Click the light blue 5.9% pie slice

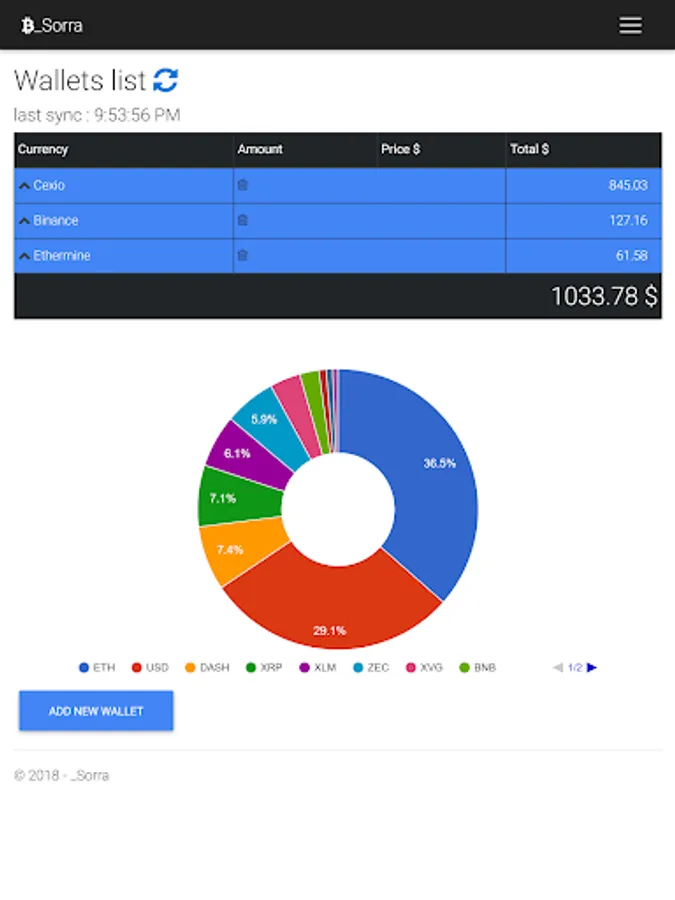(273, 425)
